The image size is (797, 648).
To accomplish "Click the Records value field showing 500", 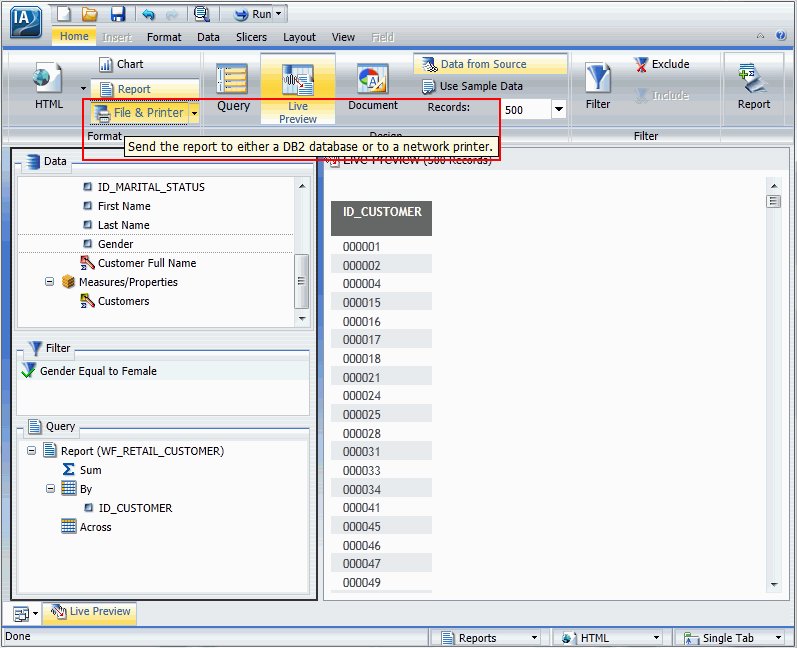I will pyautogui.click(x=526, y=110).
